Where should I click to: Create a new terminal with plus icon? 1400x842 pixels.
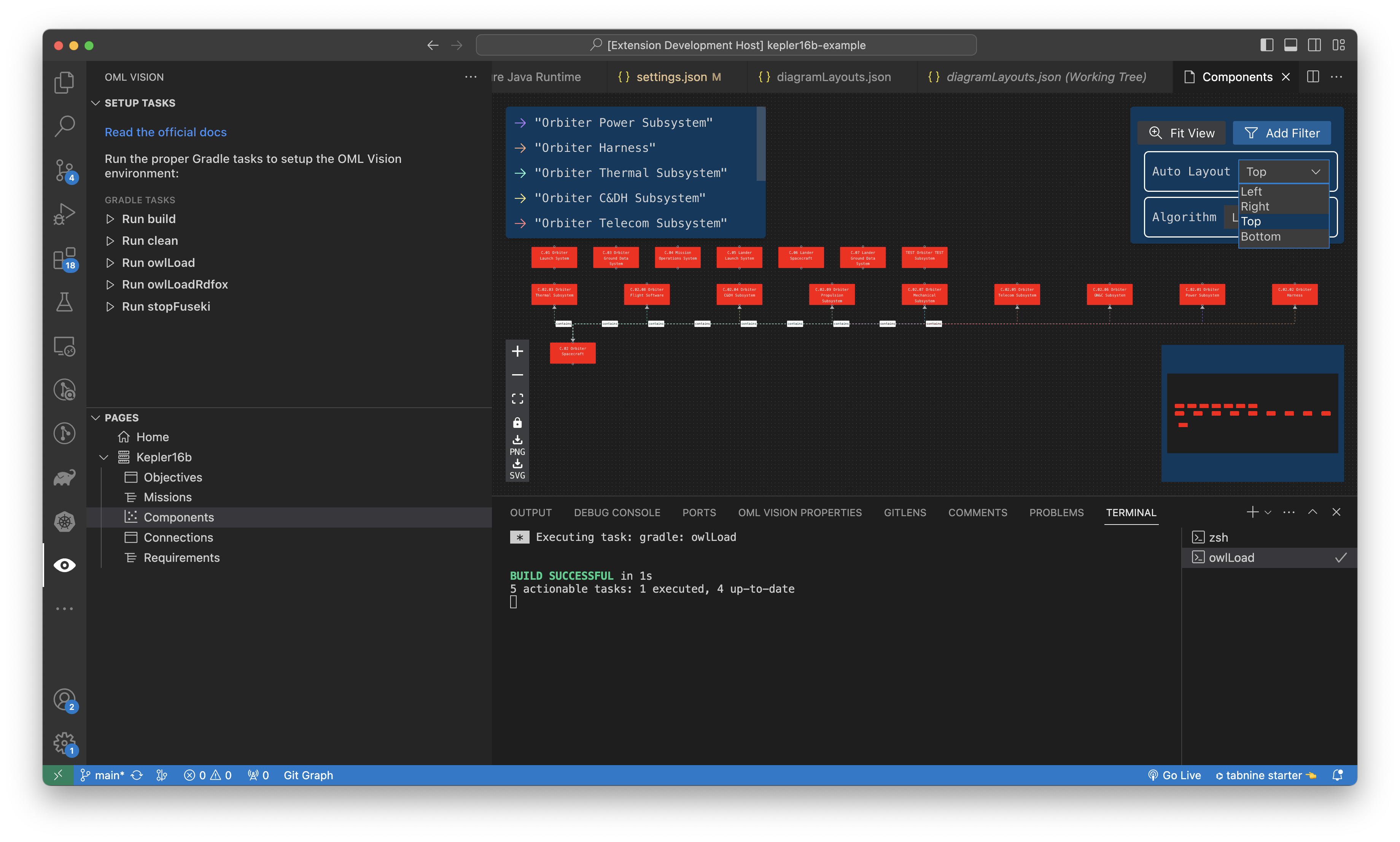tap(1252, 512)
